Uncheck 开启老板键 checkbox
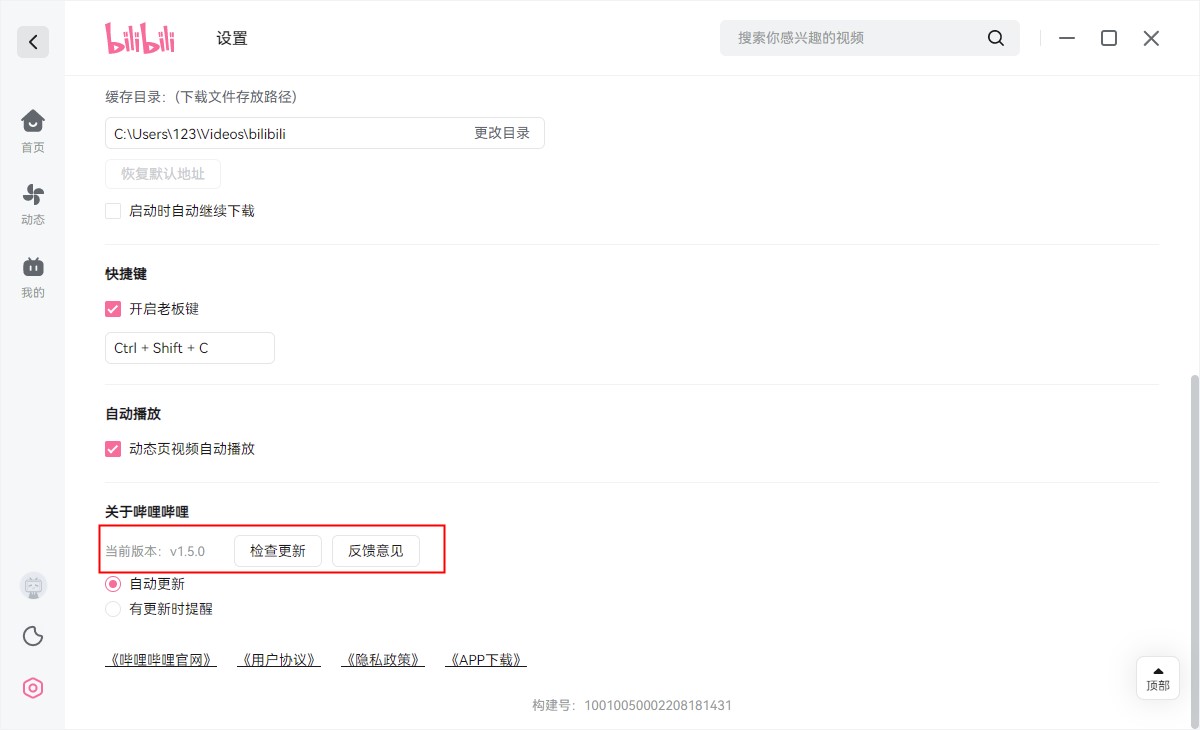 click(x=113, y=309)
